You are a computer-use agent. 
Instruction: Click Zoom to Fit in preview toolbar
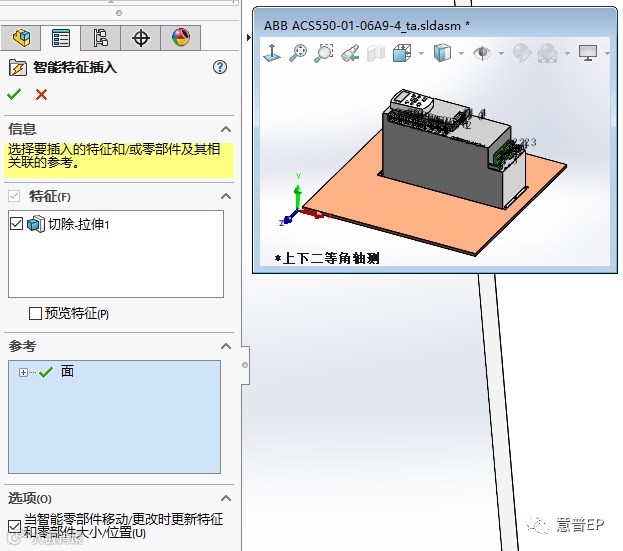pos(298,53)
